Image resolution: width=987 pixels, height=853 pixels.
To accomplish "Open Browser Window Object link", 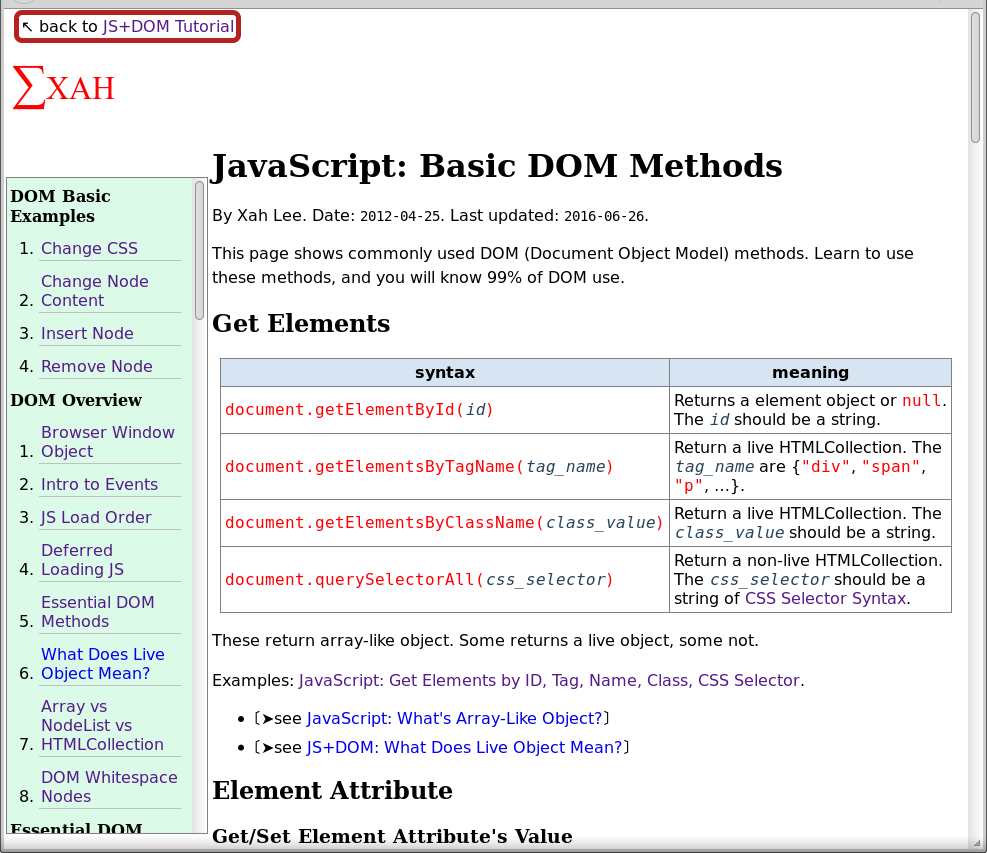I will [x=108, y=442].
